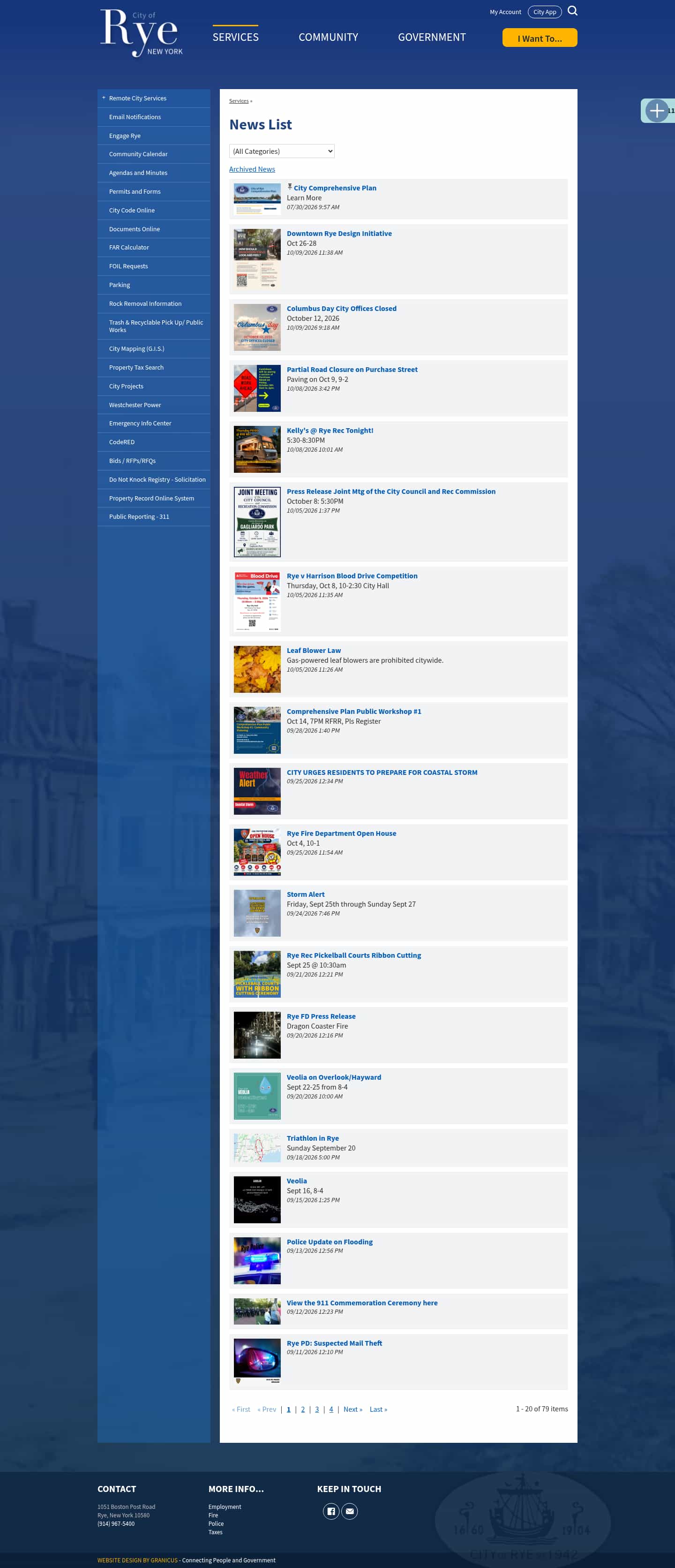Click Next » pagination link

tap(352, 1409)
